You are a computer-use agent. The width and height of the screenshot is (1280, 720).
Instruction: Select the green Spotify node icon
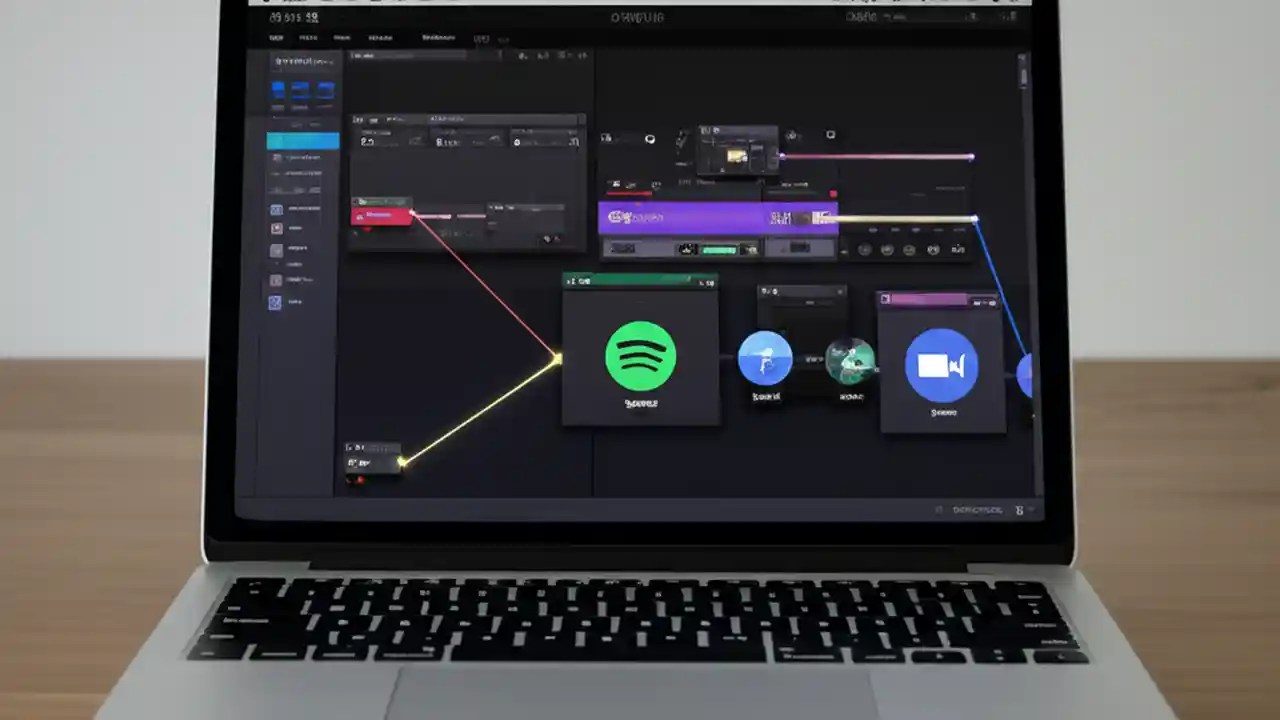[641, 357]
